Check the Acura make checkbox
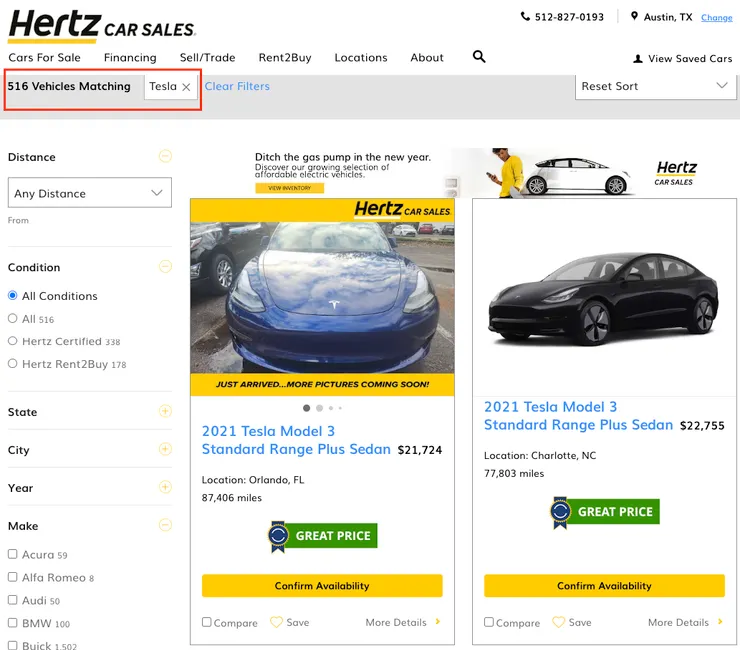This screenshot has height=650, width=740. [x=13, y=554]
